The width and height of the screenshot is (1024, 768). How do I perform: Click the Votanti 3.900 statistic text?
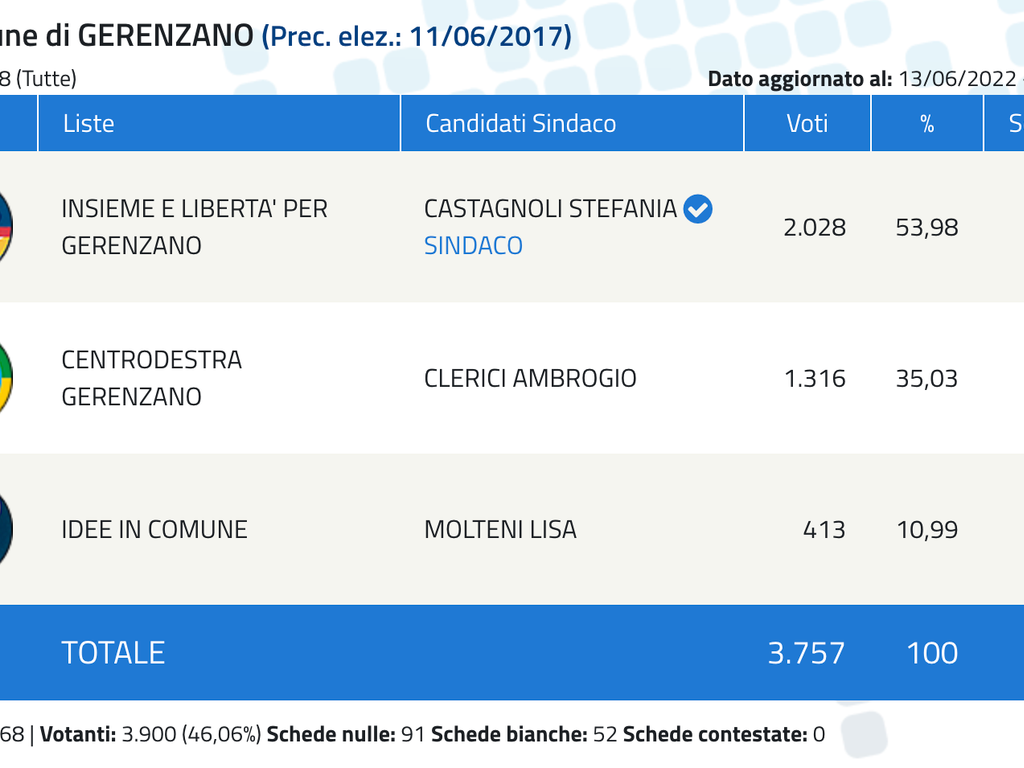pyautogui.click(x=150, y=734)
